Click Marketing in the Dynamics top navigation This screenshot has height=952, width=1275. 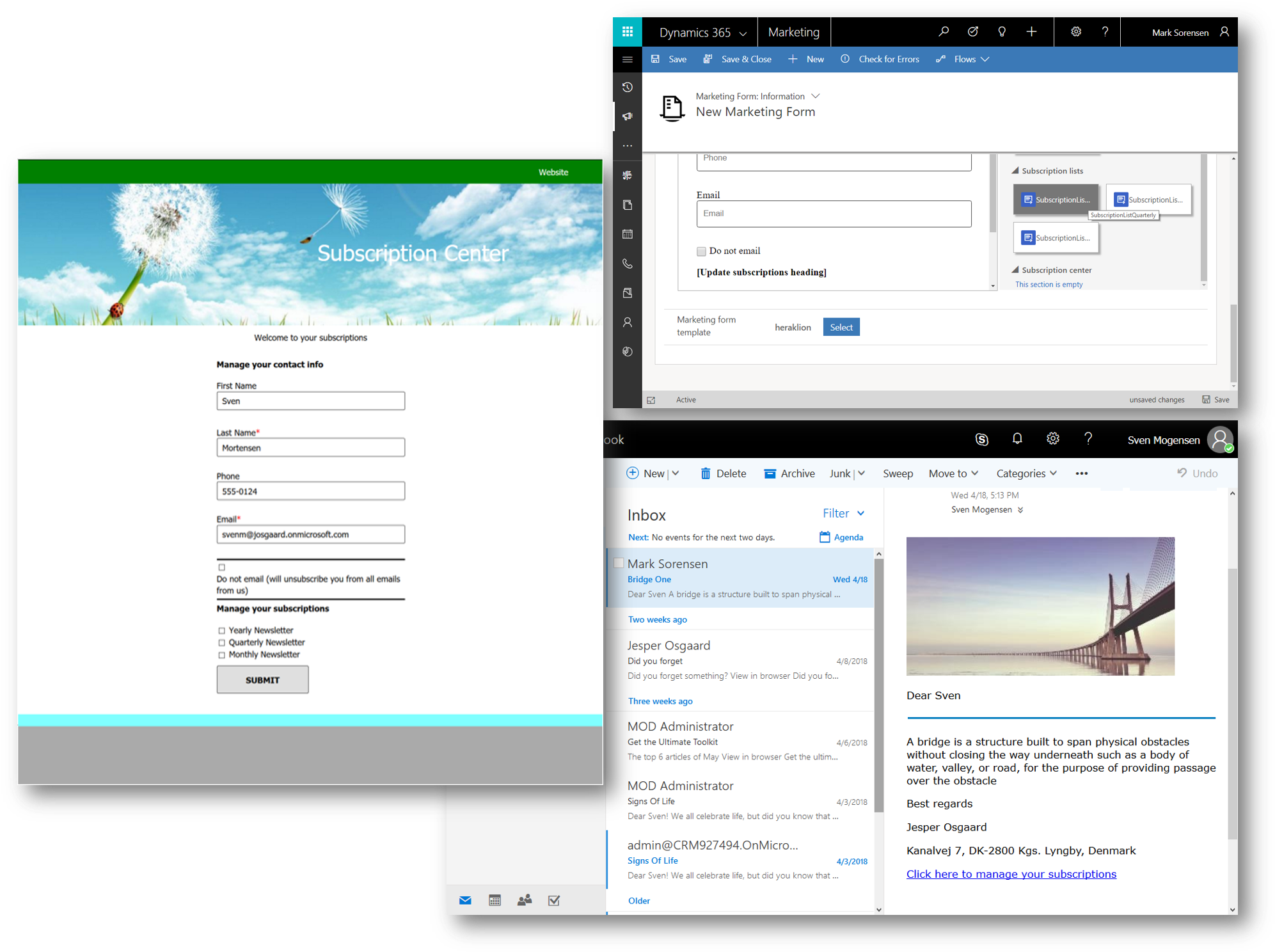coord(794,32)
